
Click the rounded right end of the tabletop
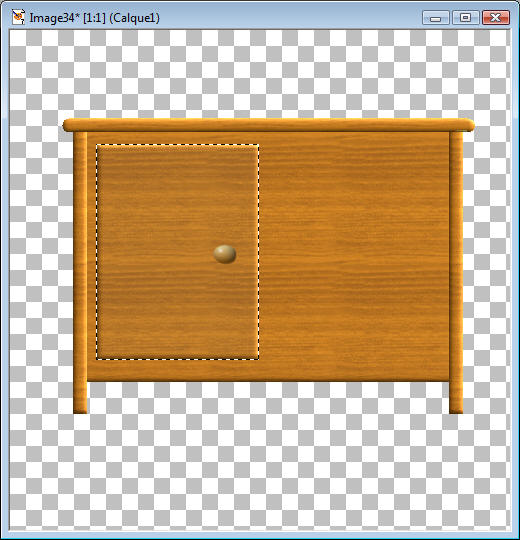[469, 125]
